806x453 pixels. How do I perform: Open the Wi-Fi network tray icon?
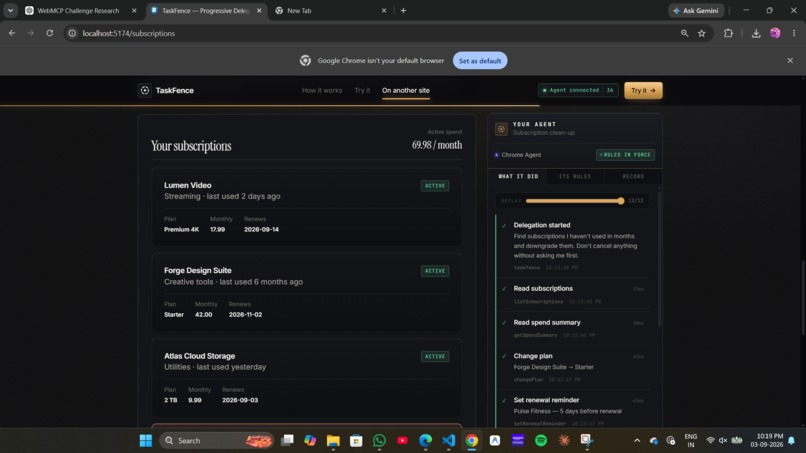coord(710,441)
